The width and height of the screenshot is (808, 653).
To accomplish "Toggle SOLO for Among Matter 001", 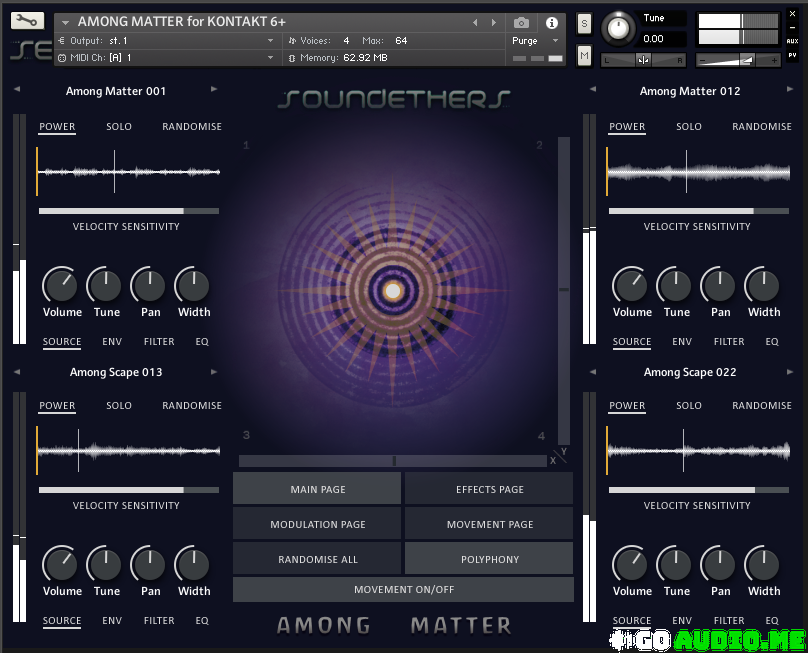I will pos(119,127).
